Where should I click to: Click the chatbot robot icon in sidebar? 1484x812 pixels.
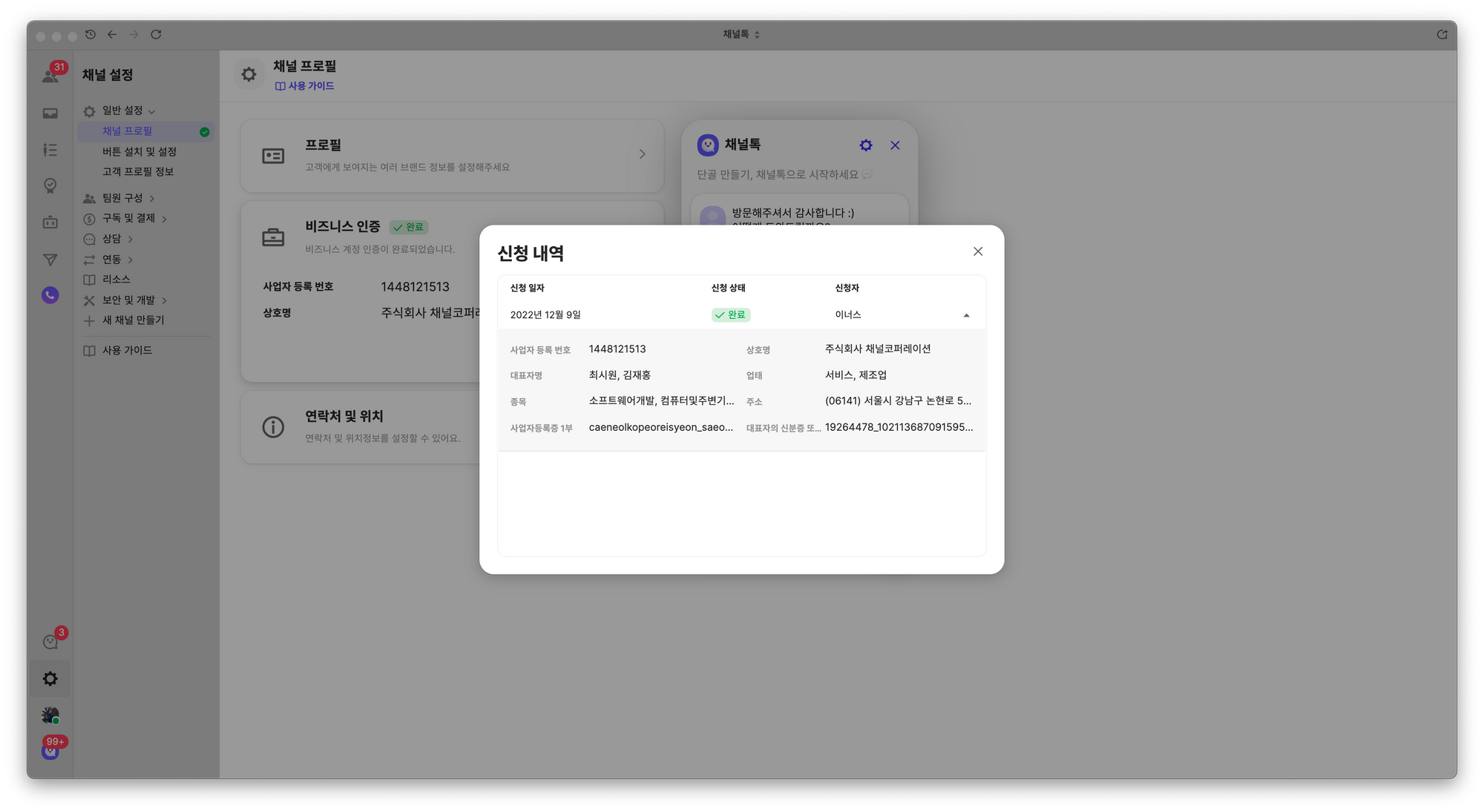[50, 222]
